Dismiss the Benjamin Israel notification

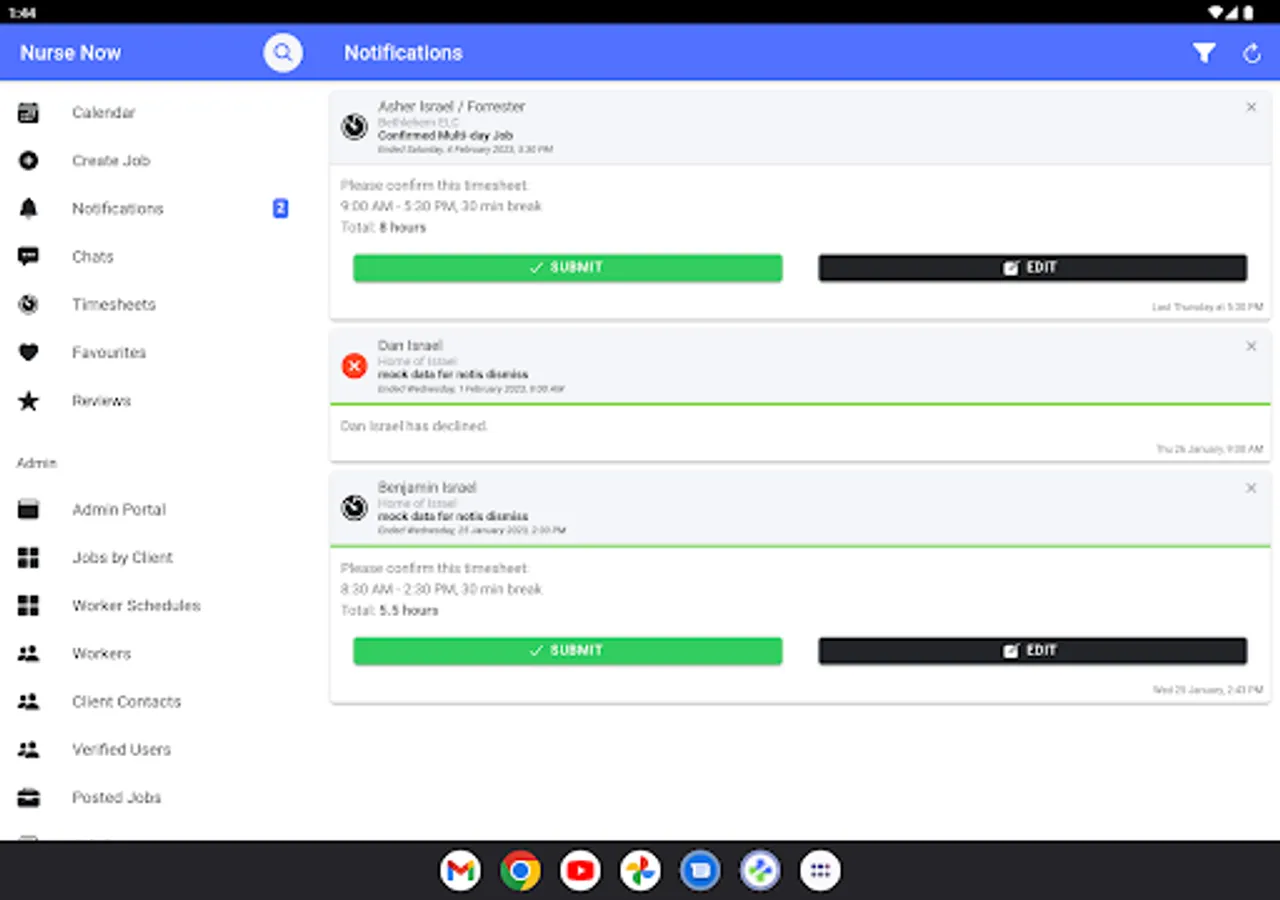(1251, 488)
